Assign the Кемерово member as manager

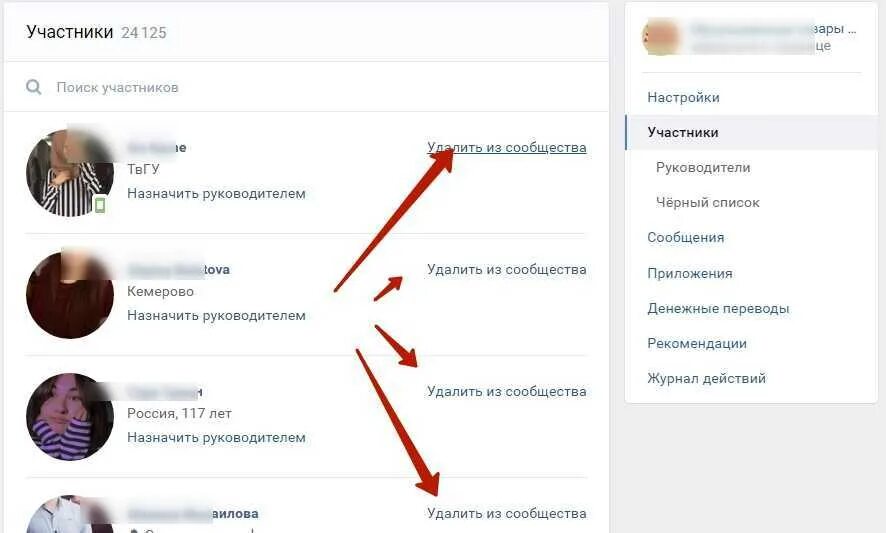(x=216, y=316)
